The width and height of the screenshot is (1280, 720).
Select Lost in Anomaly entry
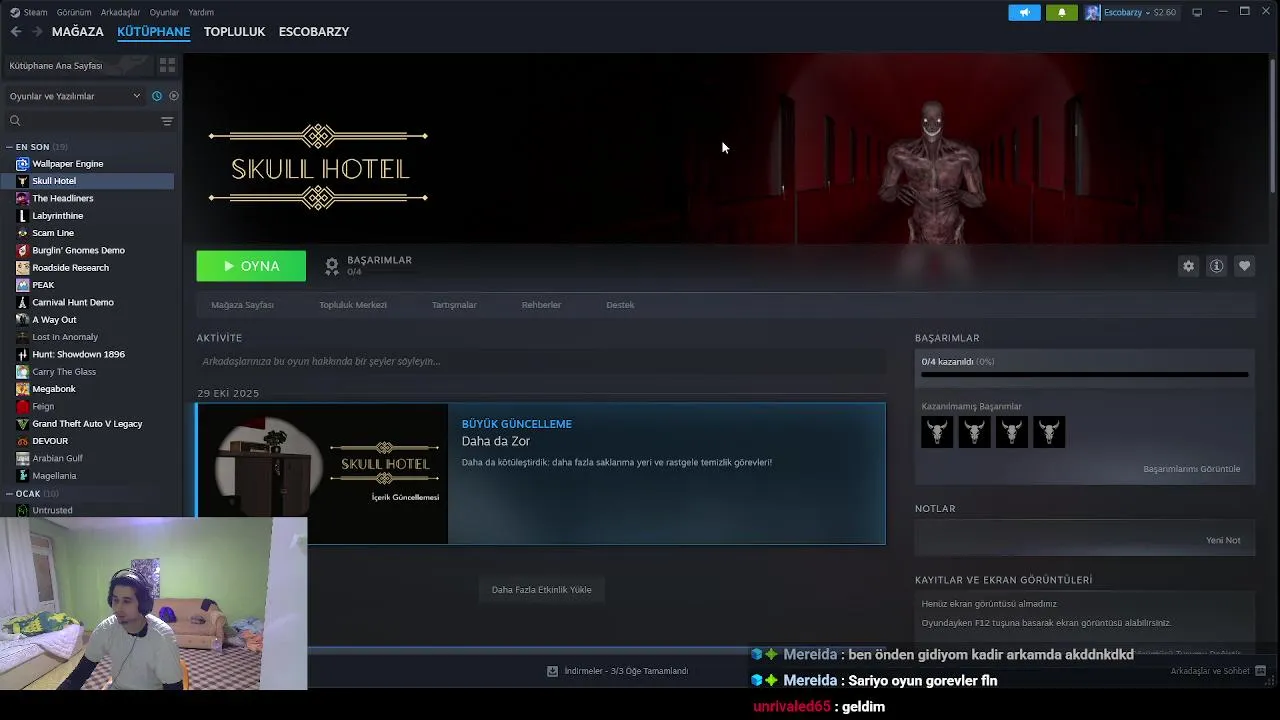pos(65,337)
